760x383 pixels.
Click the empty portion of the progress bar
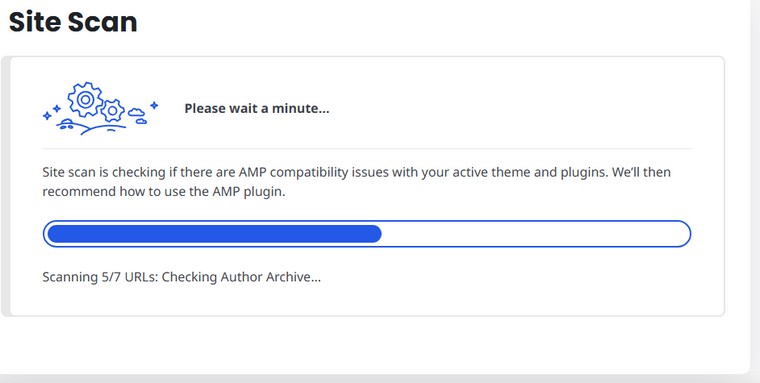[x=533, y=234]
